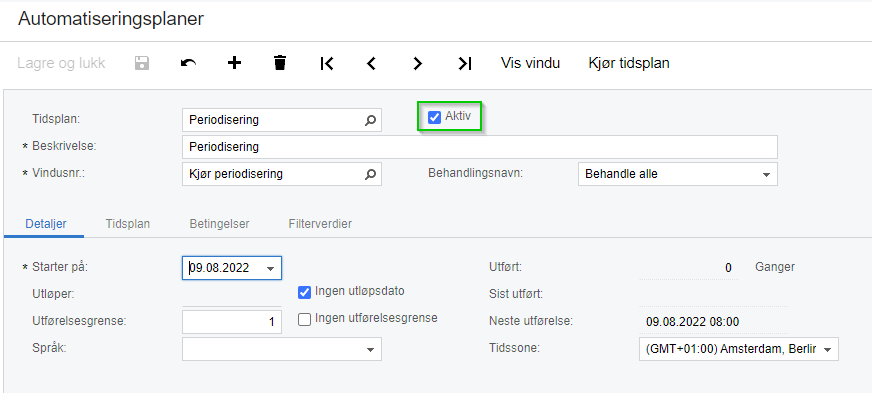
Task: Click the save disk icon
Action: point(142,63)
